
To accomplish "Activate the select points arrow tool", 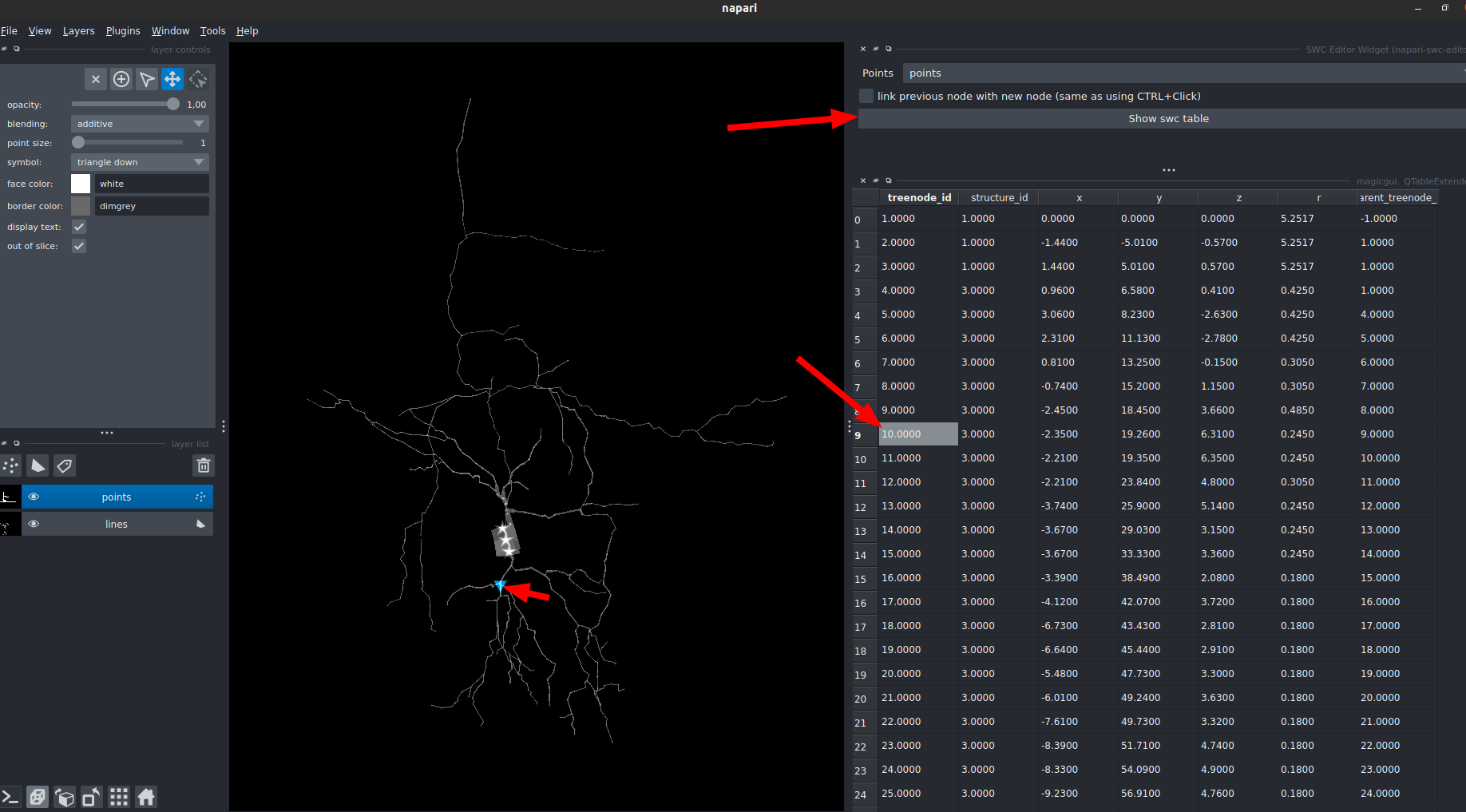I will pyautogui.click(x=147, y=79).
